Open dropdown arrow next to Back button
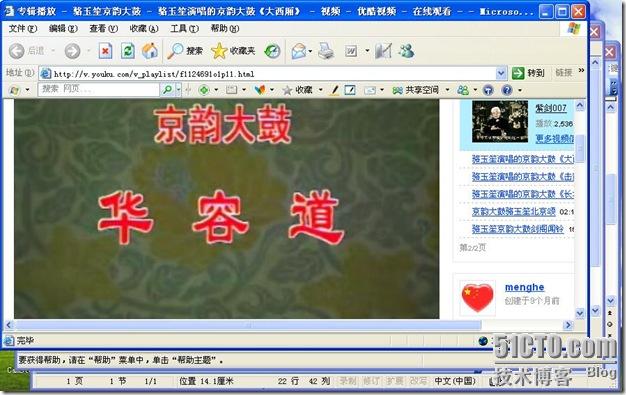 (x=52, y=51)
